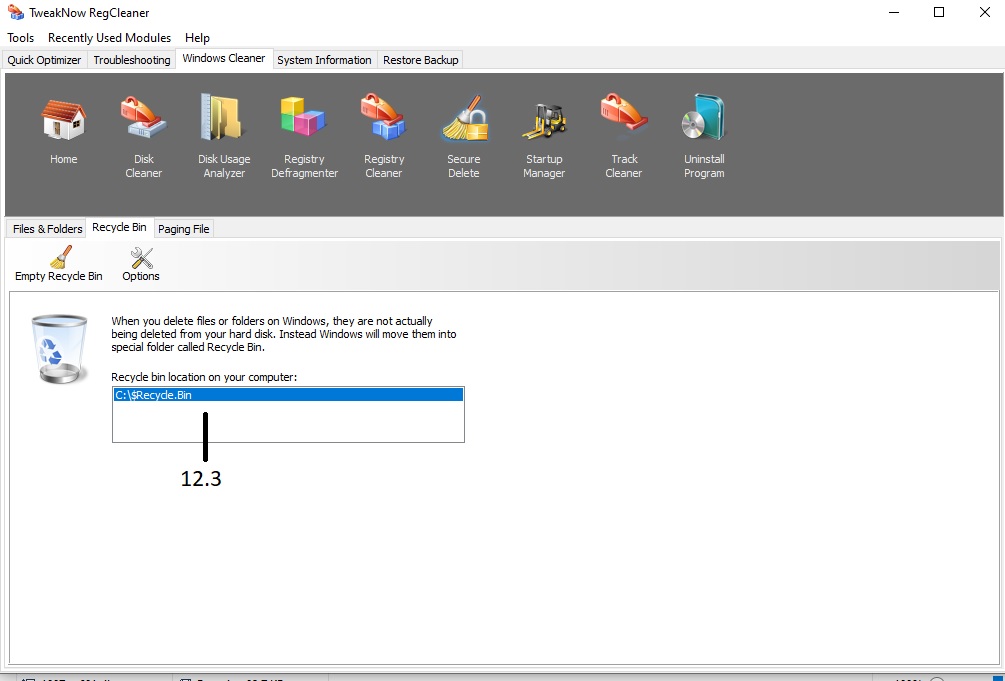Open the Disk Usage Analyzer
The height and width of the screenshot is (681, 1005).
(x=221, y=117)
